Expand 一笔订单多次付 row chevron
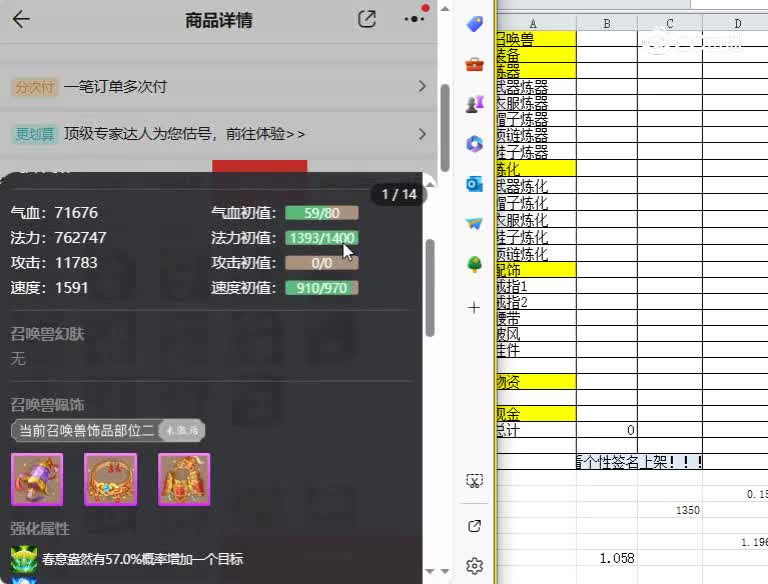The width and height of the screenshot is (768, 584). tap(422, 86)
